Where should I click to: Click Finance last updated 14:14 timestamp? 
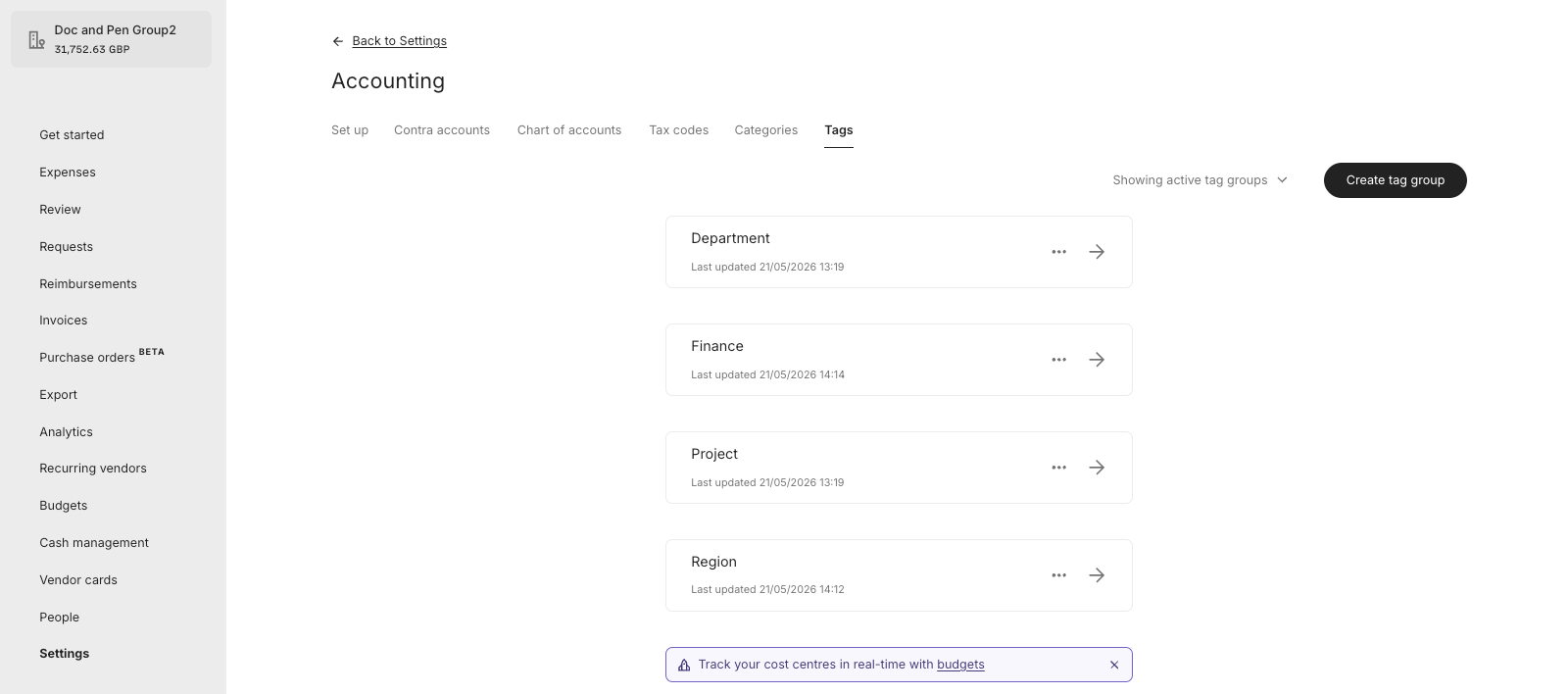tap(767, 374)
